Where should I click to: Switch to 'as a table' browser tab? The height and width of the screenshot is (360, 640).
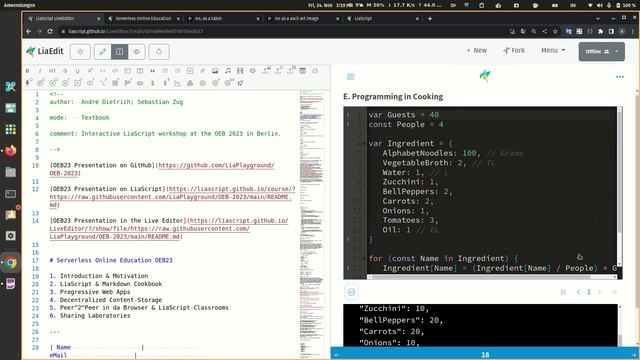223,19
